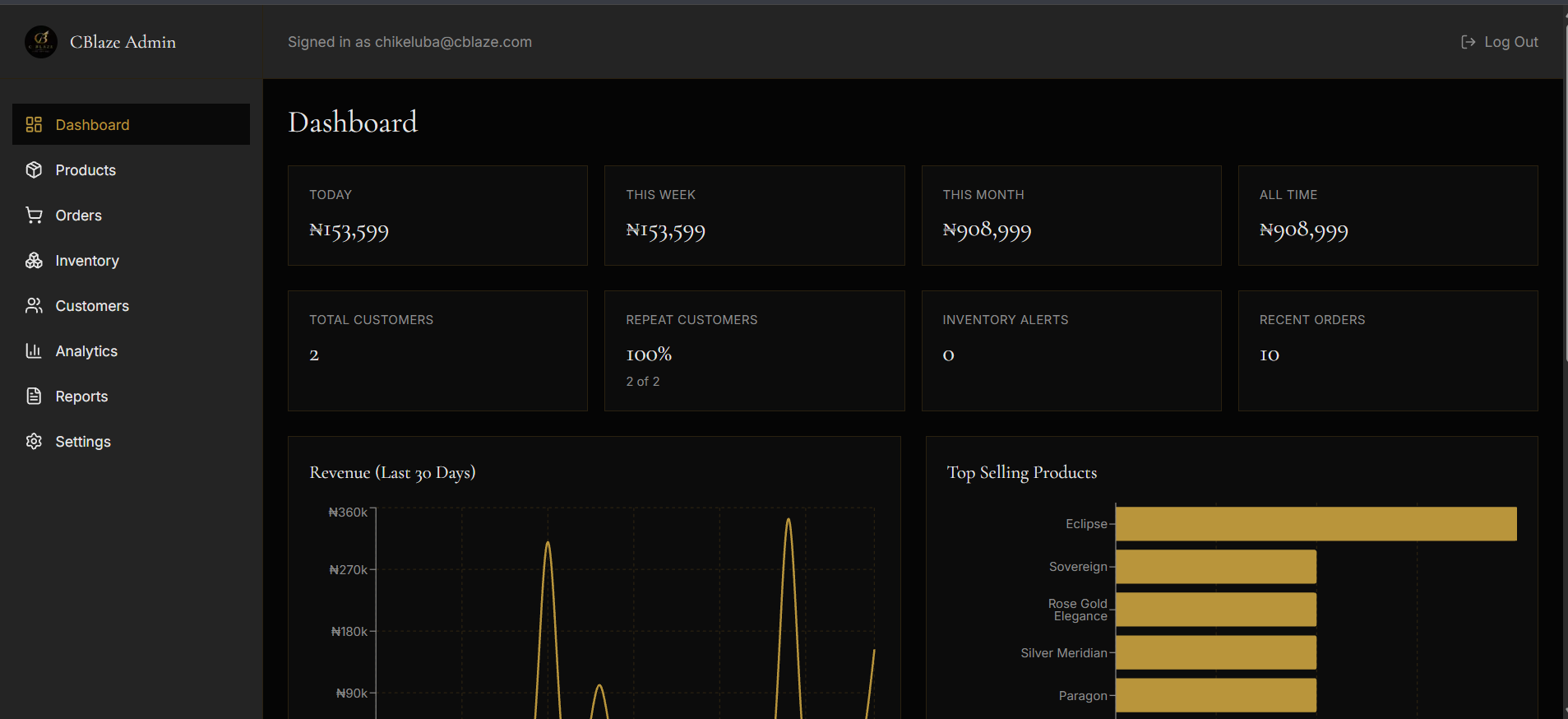Click the ₦90k axis label
1568x719 pixels.
[x=351, y=693]
